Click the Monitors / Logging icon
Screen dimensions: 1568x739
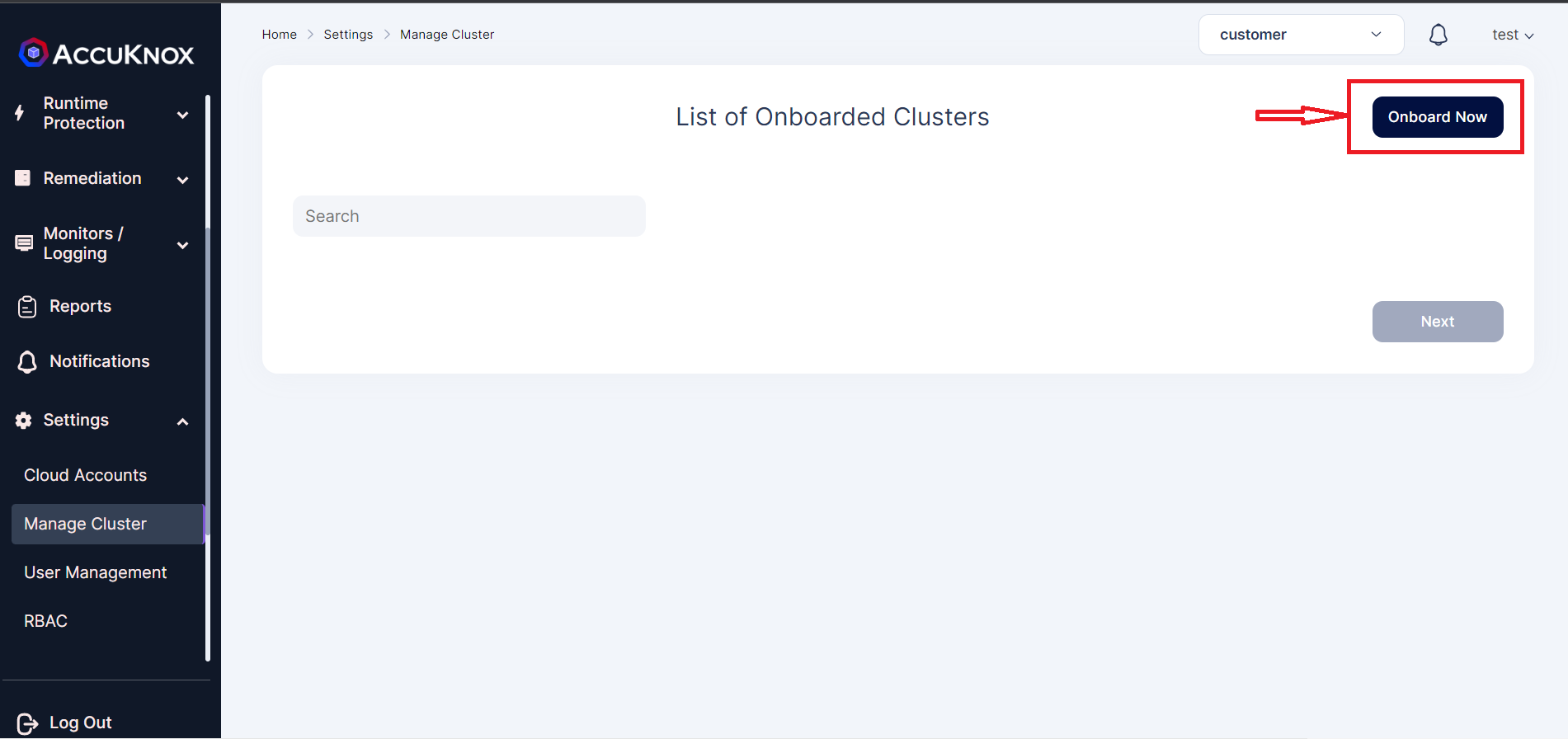click(25, 243)
